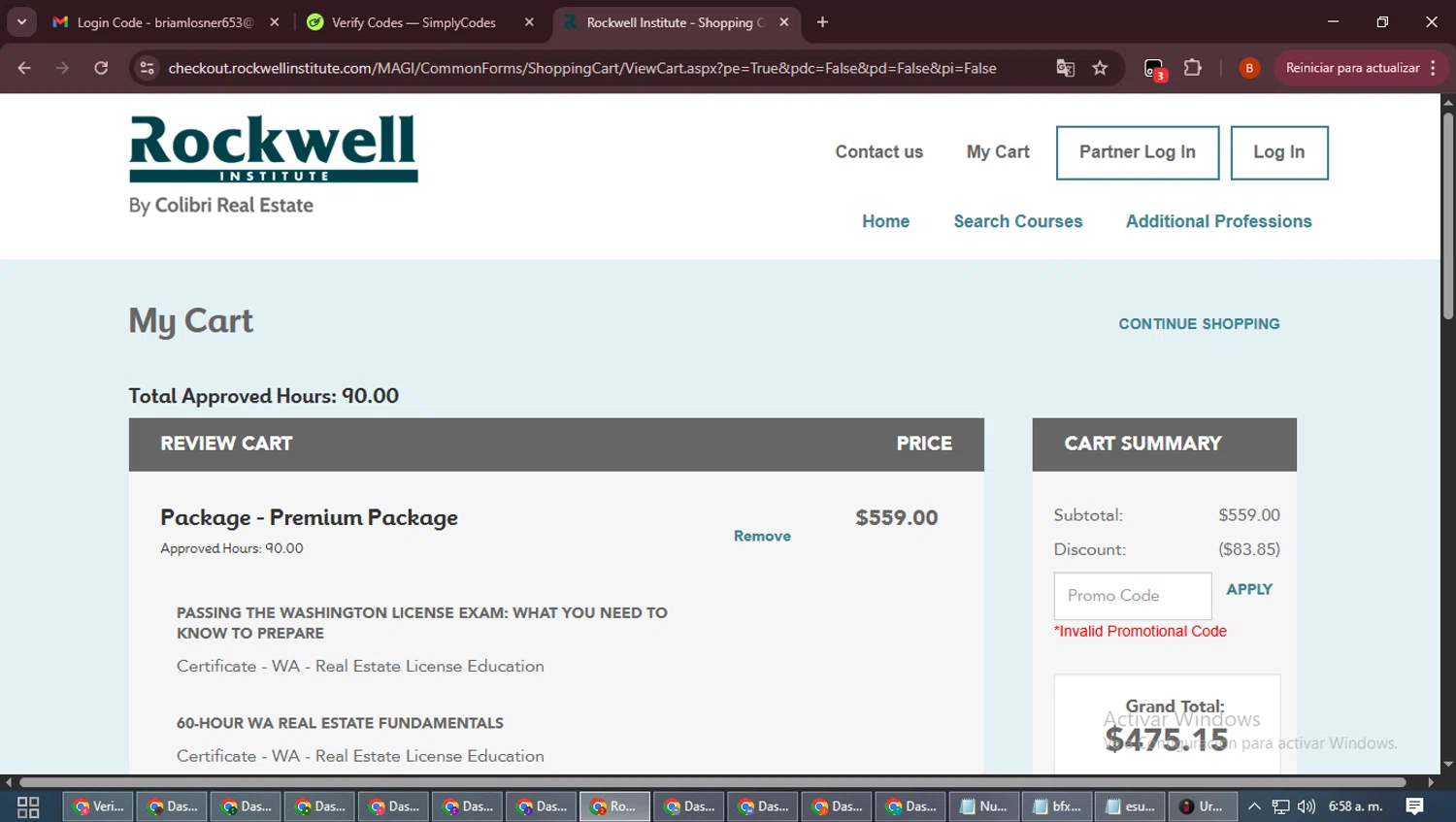Viewport: 1456px width, 822px height.
Task: Click the Partner Log In button
Action: (1138, 152)
